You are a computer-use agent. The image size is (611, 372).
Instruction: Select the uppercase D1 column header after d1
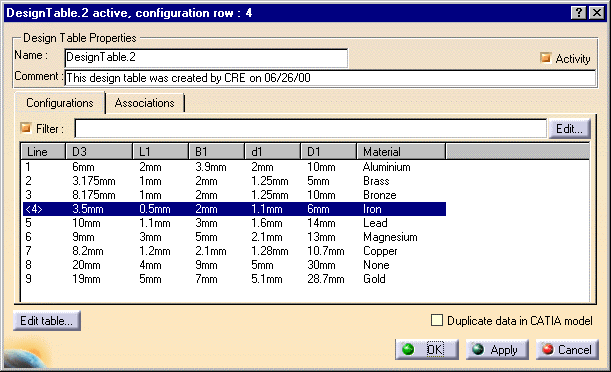(x=329, y=152)
